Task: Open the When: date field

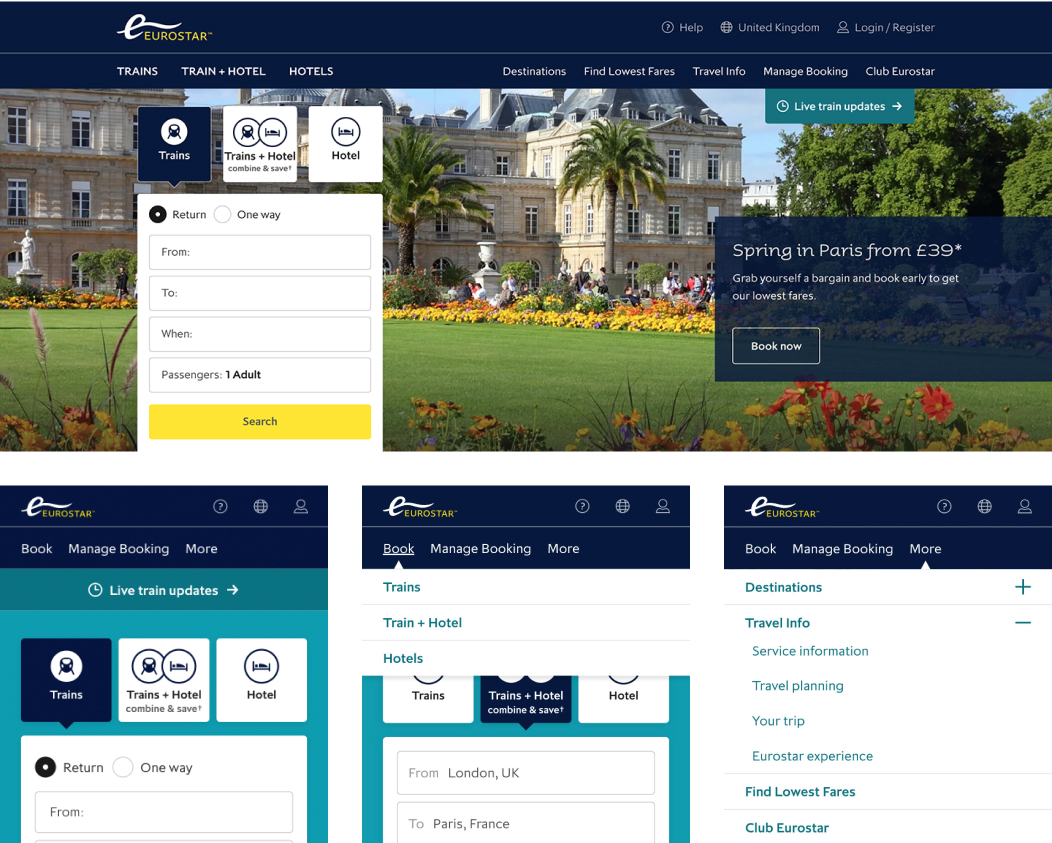Action: pos(260,334)
